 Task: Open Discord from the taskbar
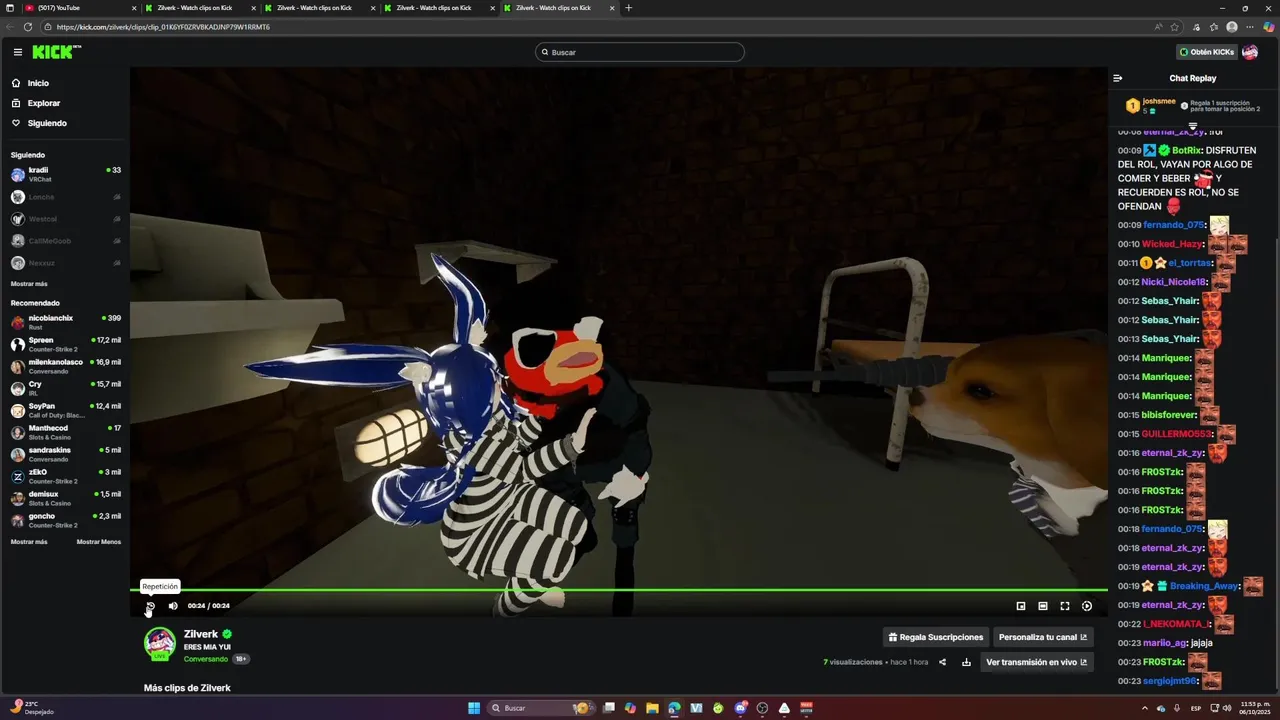tap(740, 708)
